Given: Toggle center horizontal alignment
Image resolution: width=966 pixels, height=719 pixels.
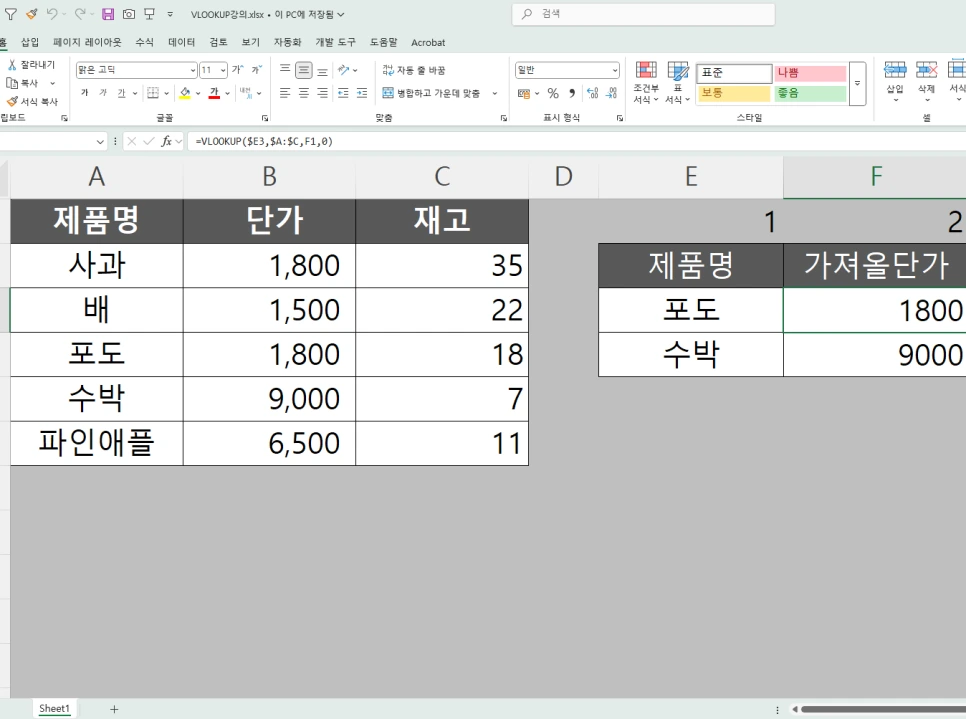Looking at the screenshot, I should pos(304,92).
